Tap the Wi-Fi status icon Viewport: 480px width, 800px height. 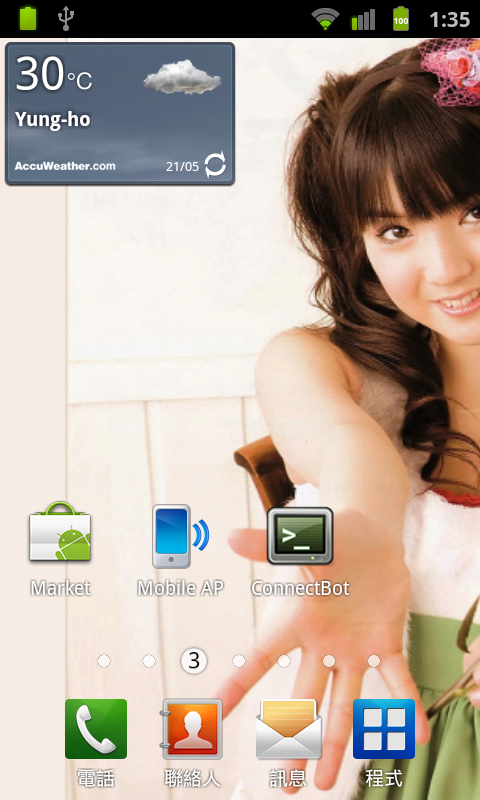(x=325, y=19)
